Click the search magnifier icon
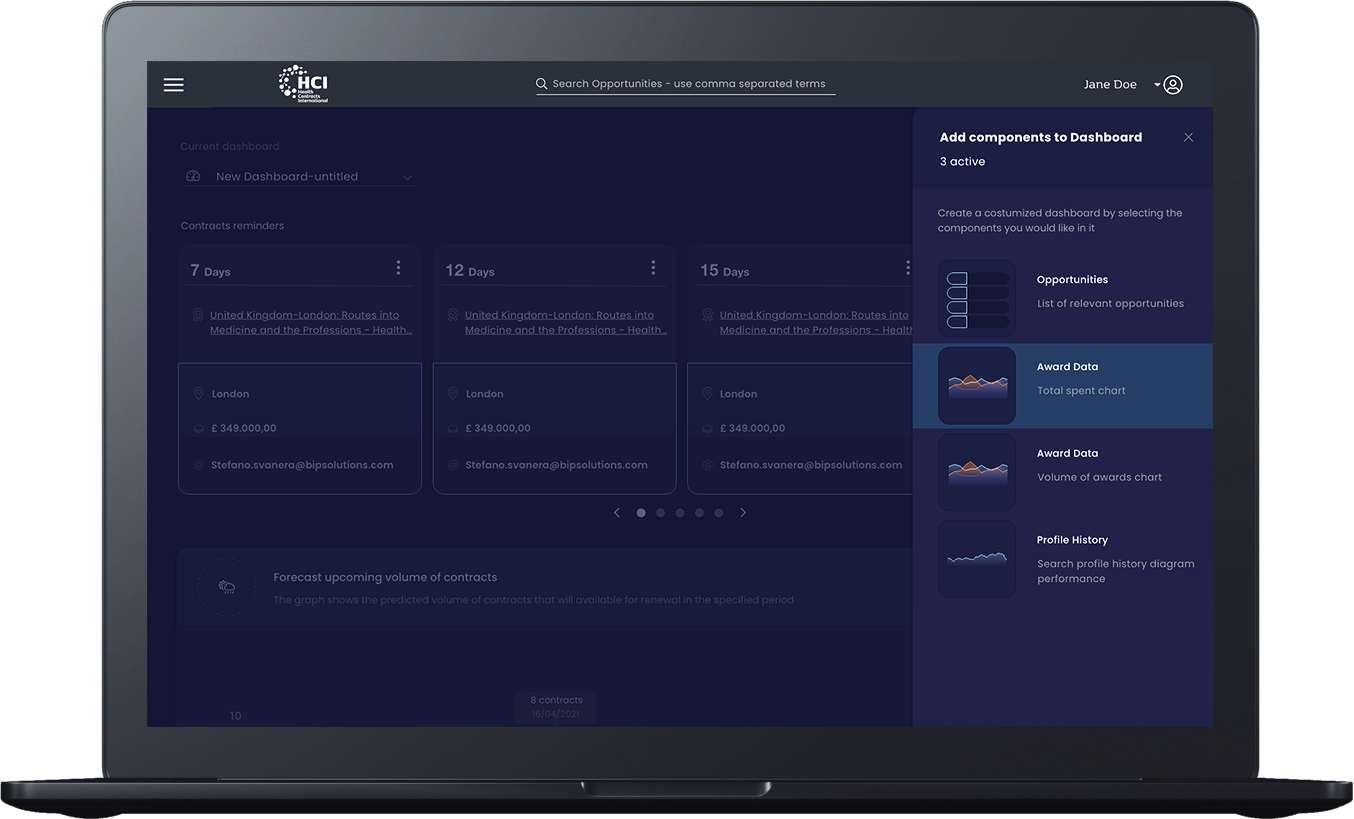 click(540, 83)
